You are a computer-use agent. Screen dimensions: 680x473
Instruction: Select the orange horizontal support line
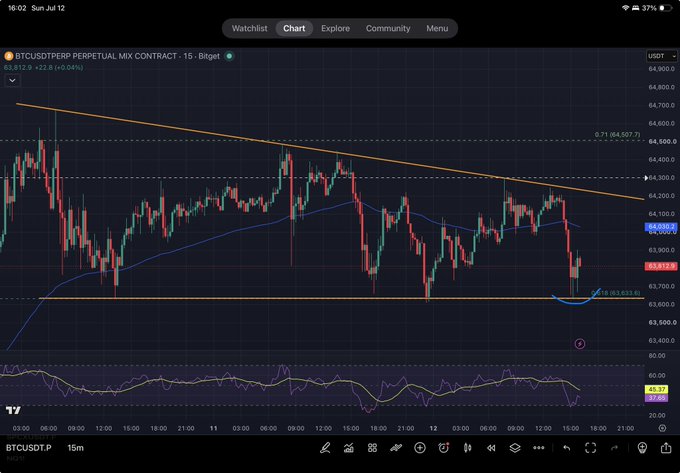(x=341, y=298)
